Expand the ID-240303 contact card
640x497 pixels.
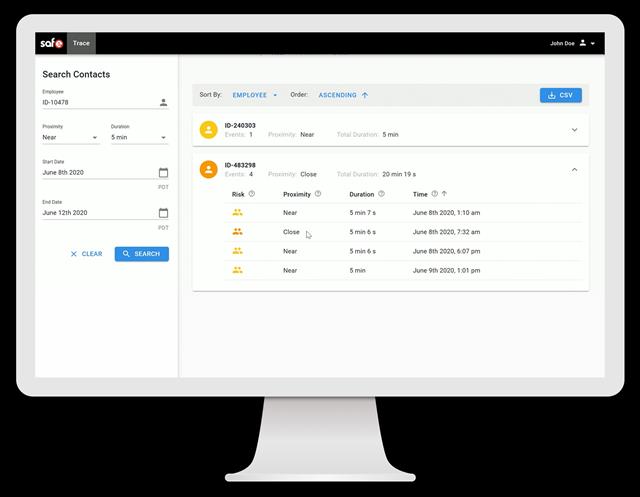pyautogui.click(x=574, y=130)
